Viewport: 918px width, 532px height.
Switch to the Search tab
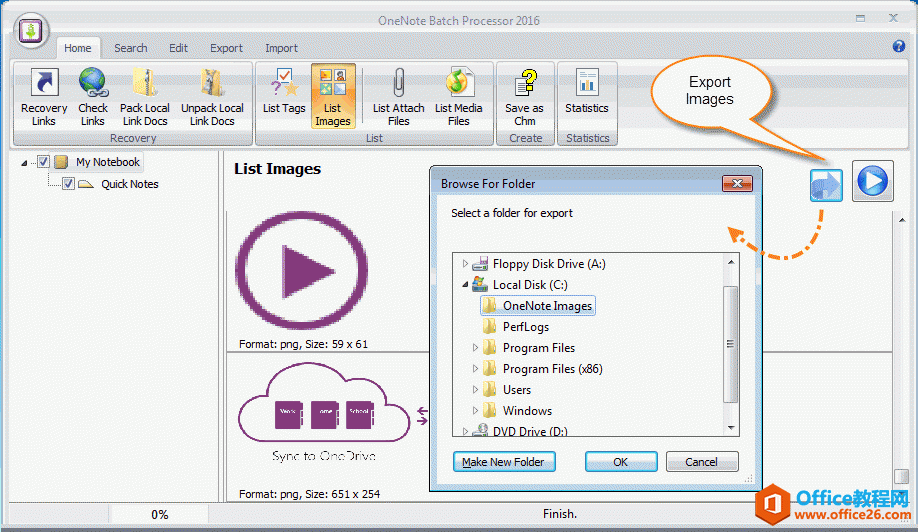coord(131,48)
